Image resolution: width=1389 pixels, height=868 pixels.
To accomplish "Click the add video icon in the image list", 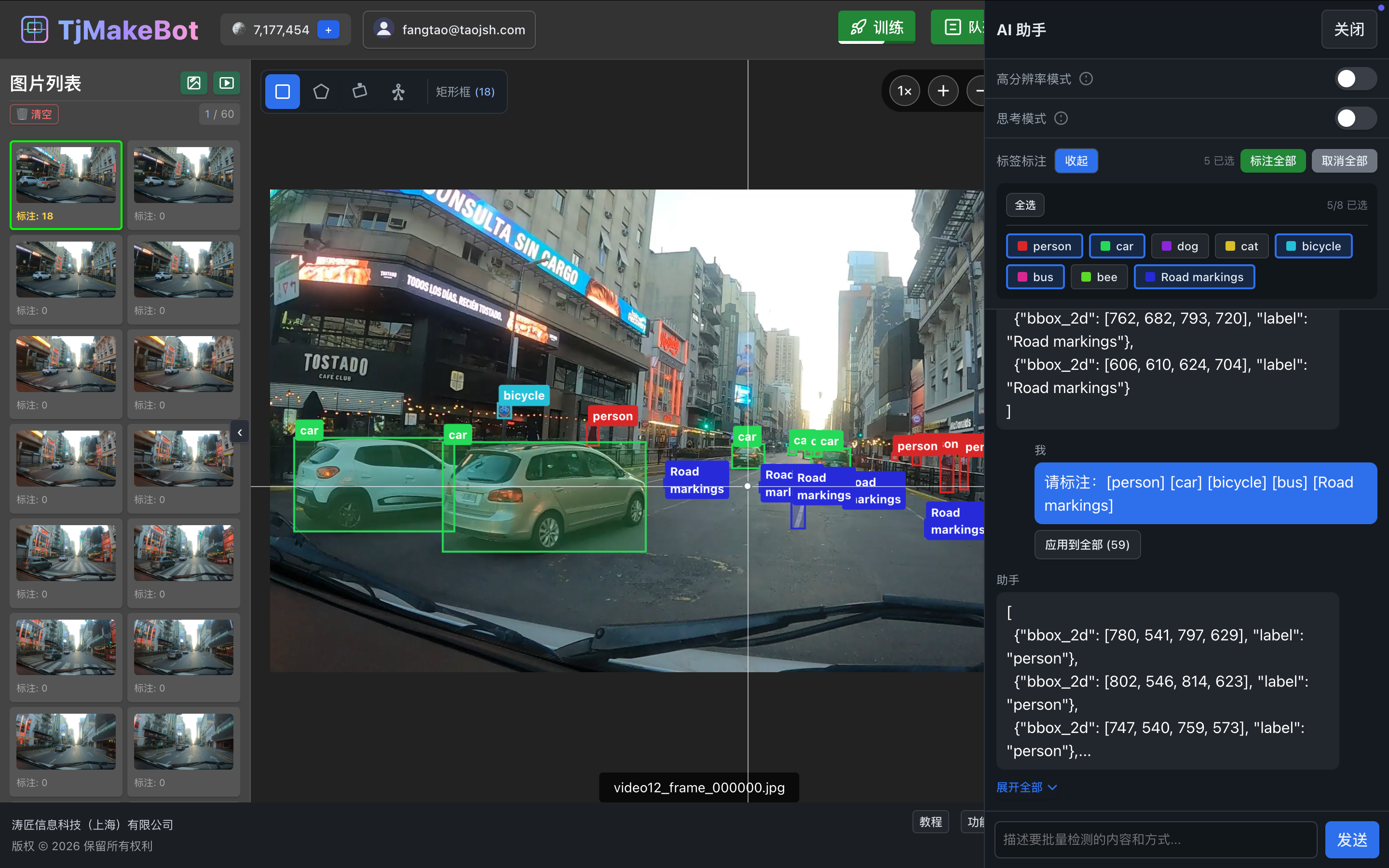I will [x=227, y=83].
